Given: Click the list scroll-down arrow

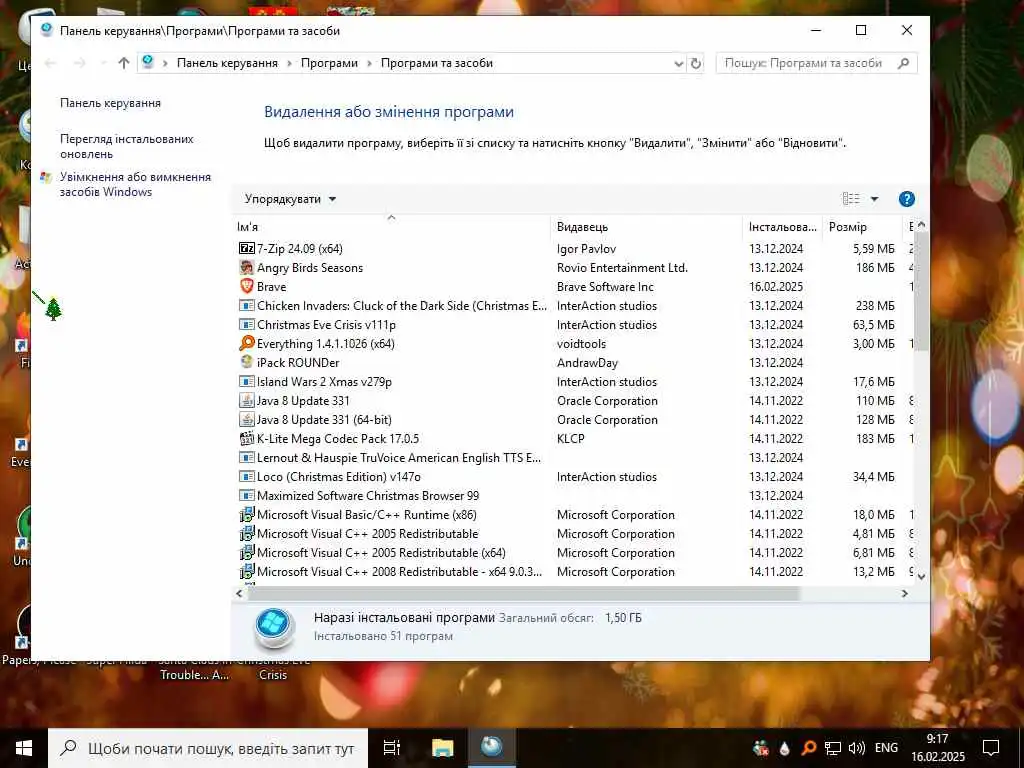Looking at the screenshot, I should click(x=921, y=577).
